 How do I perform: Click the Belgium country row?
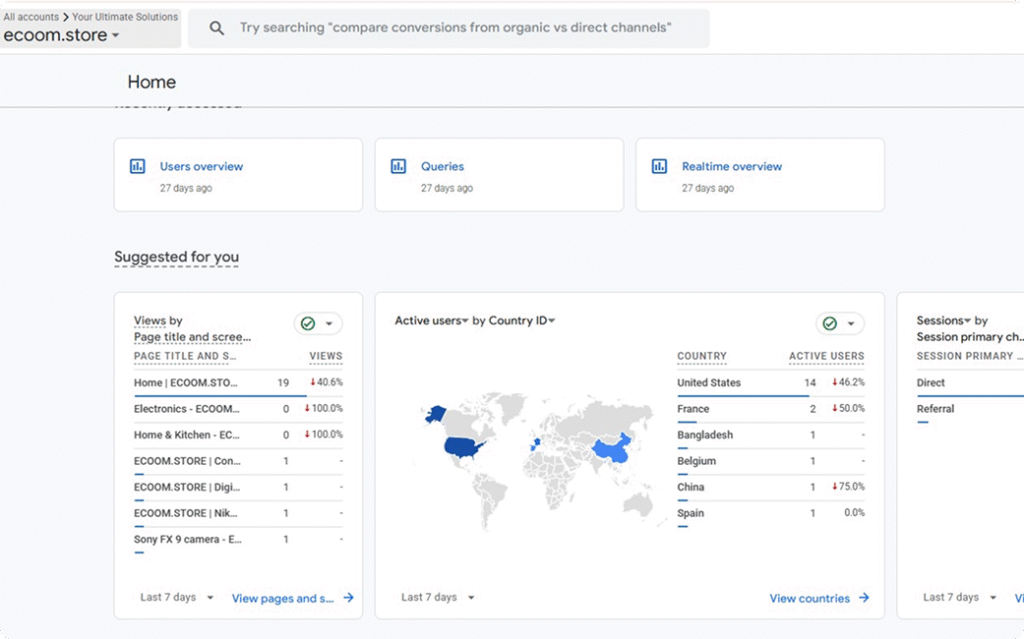(x=771, y=461)
